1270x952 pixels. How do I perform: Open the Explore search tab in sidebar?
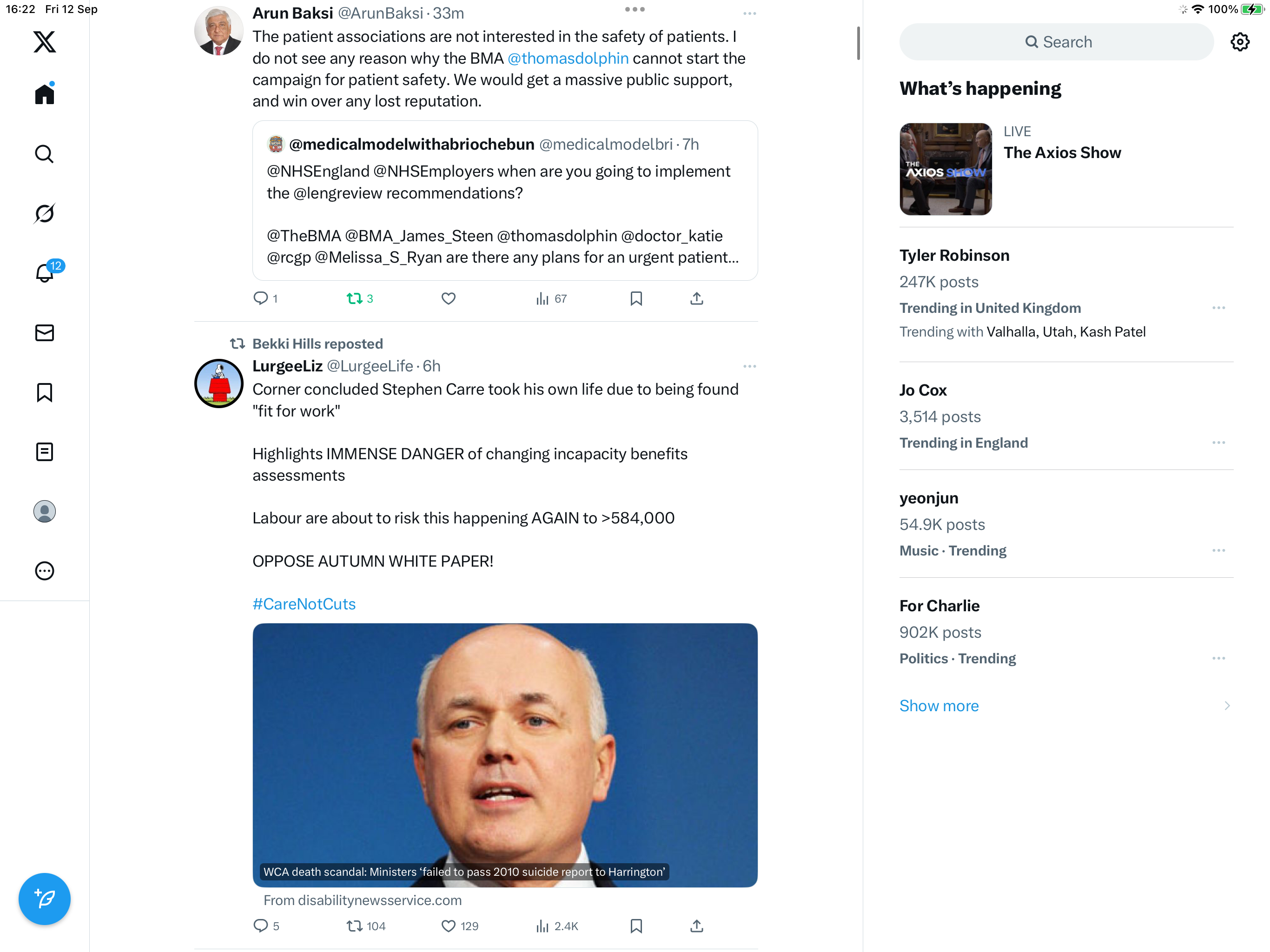pos(44,154)
